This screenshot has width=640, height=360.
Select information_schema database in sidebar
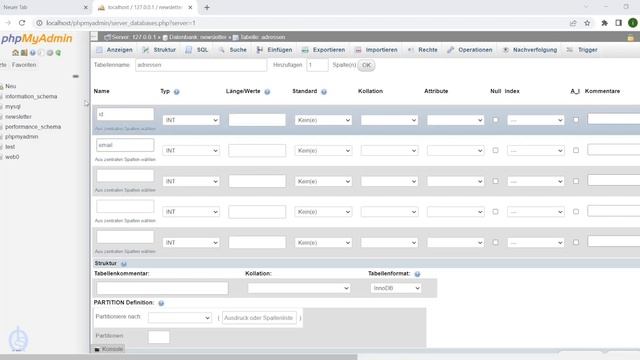(31, 96)
